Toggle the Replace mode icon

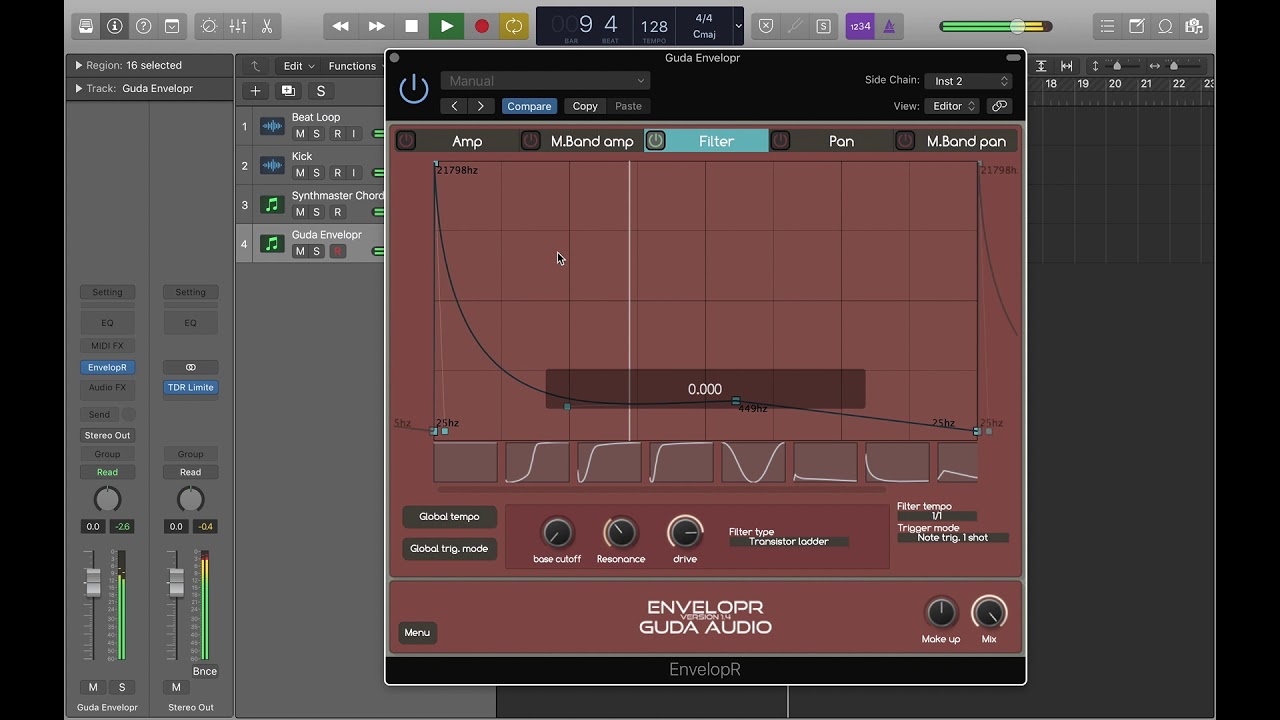pos(766,26)
